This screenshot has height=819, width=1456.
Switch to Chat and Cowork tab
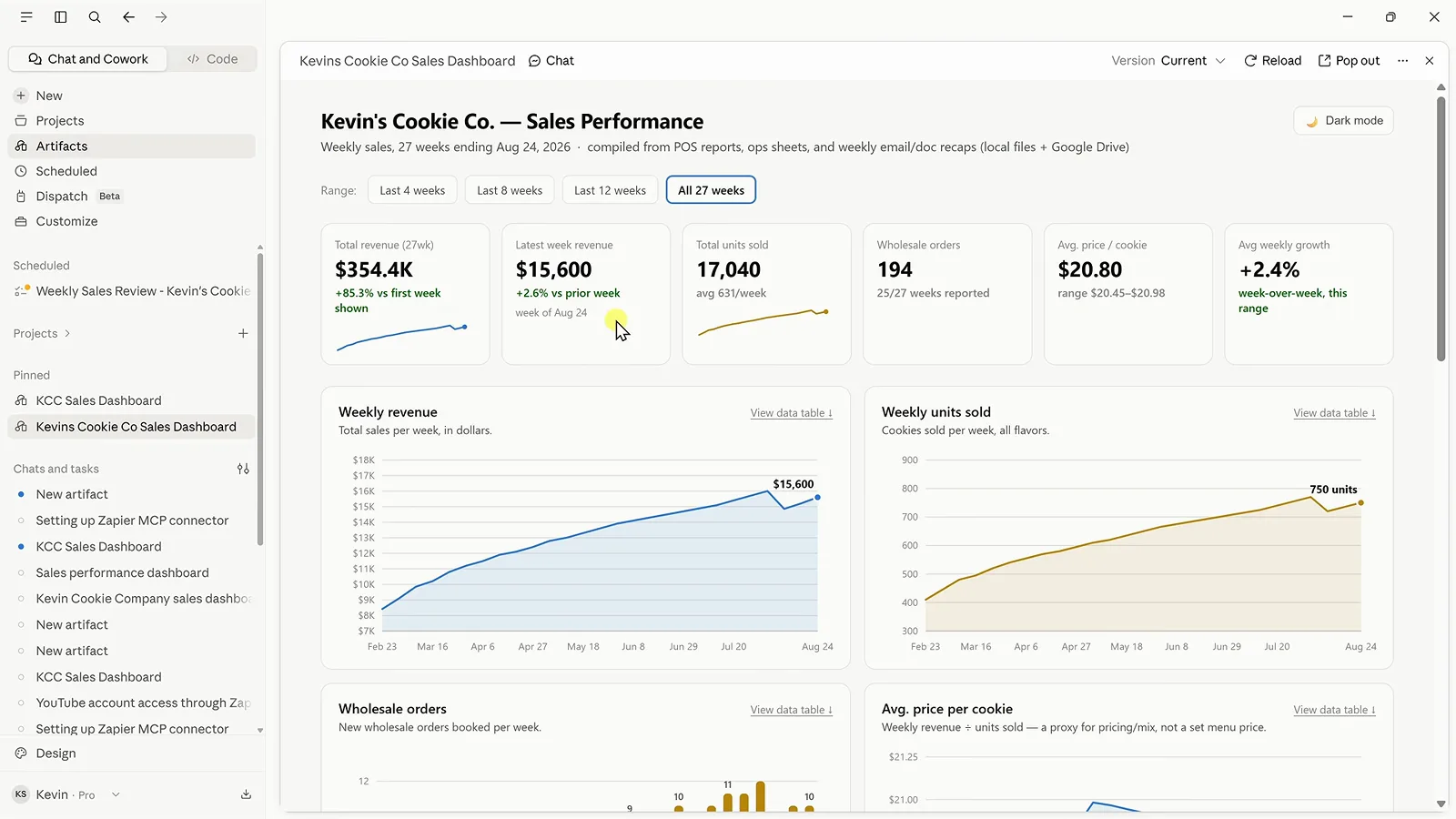coord(88,59)
